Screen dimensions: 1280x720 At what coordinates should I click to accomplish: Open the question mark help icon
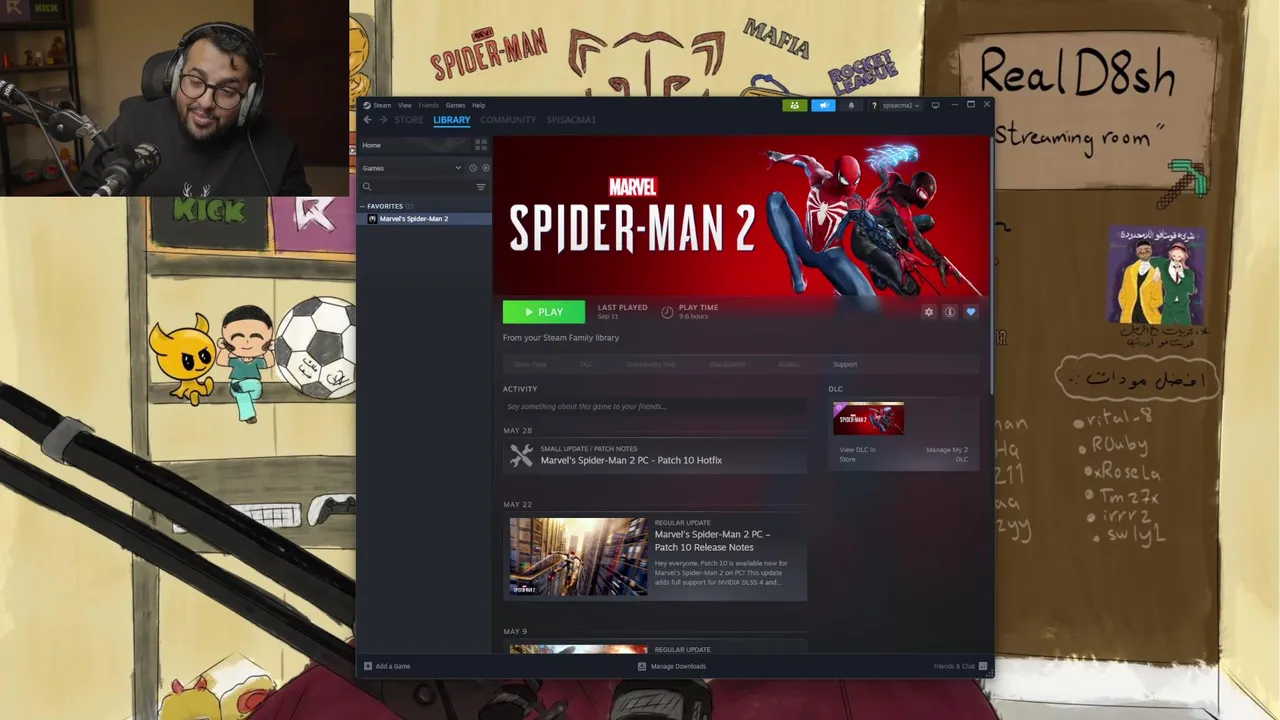tap(874, 105)
